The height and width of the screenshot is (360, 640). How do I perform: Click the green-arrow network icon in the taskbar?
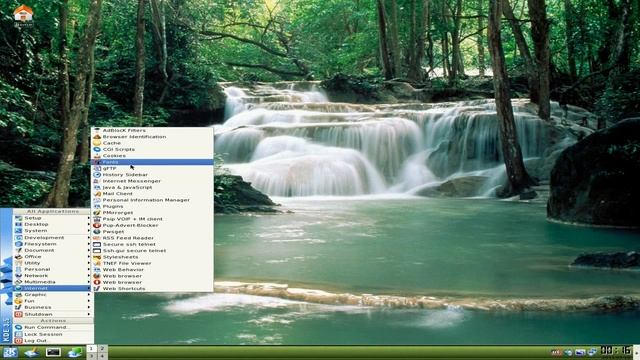(75, 352)
